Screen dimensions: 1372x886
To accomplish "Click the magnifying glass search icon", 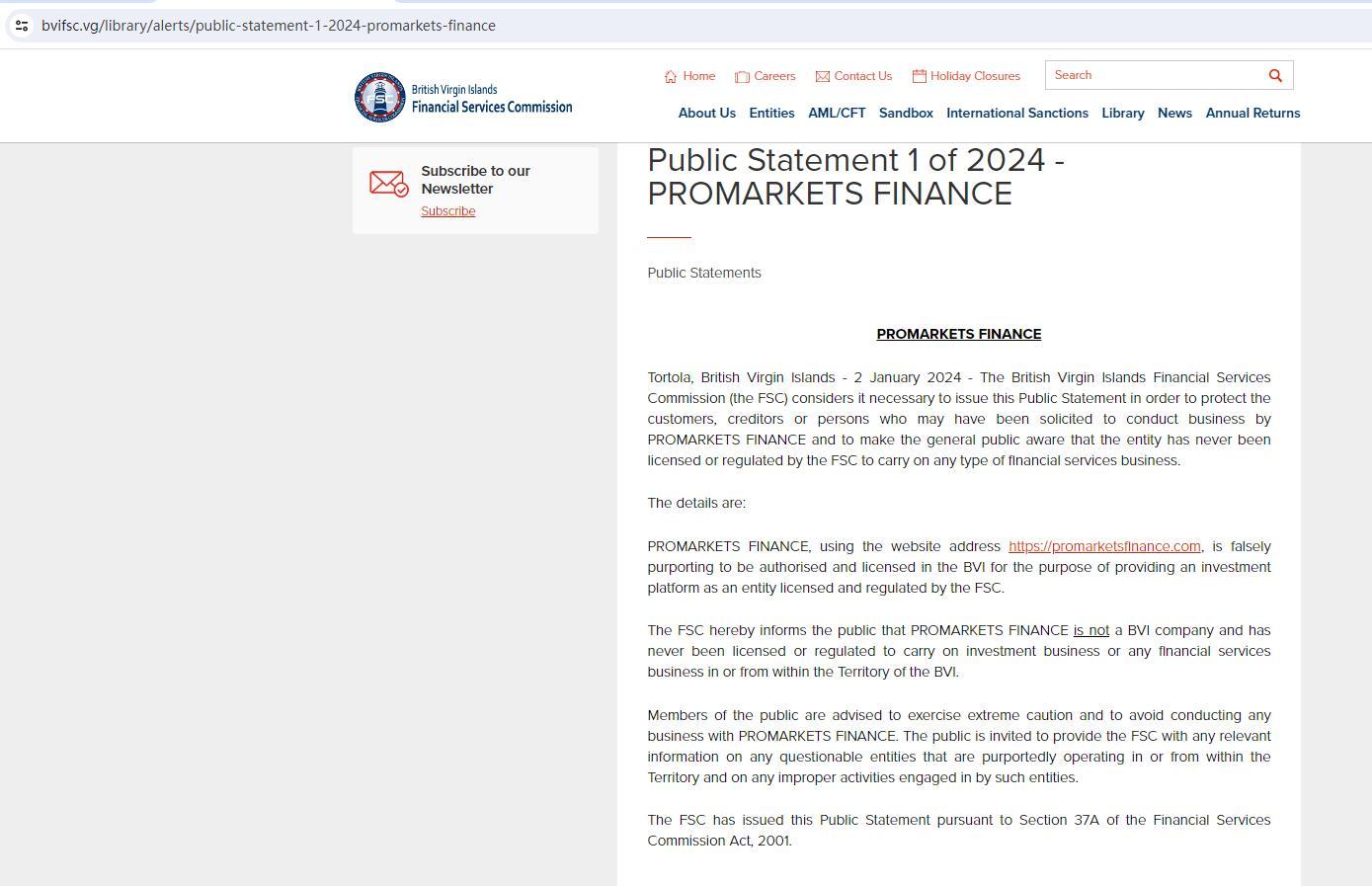I will pyautogui.click(x=1275, y=75).
